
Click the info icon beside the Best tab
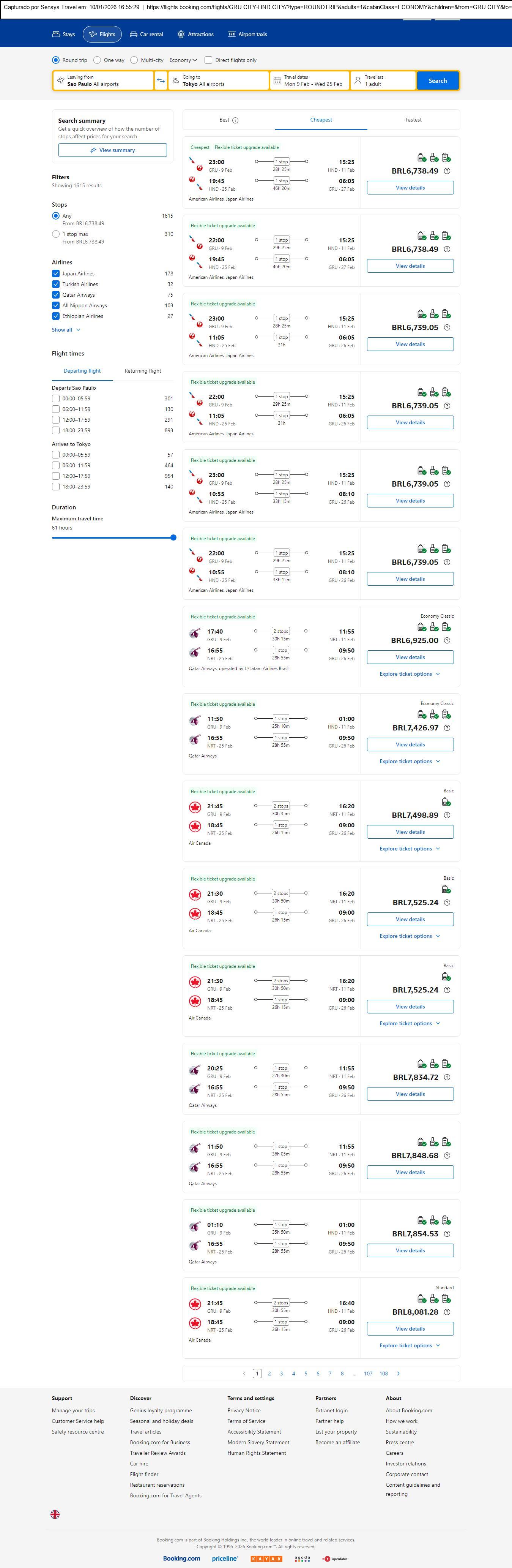[x=235, y=120]
